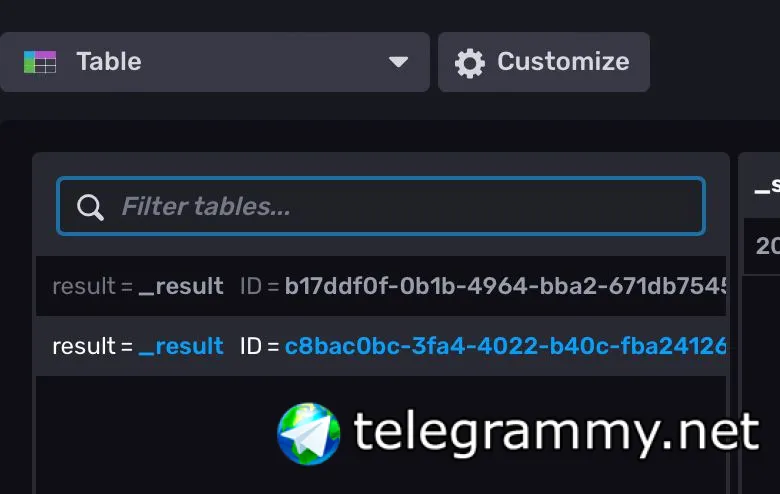Image resolution: width=780 pixels, height=494 pixels.
Task: Click the partially visible _s column header
Action: click(765, 187)
